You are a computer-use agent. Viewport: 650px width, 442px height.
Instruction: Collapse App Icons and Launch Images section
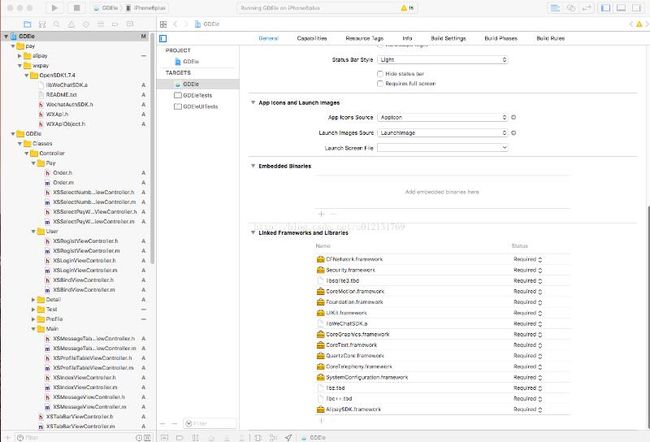point(252,102)
